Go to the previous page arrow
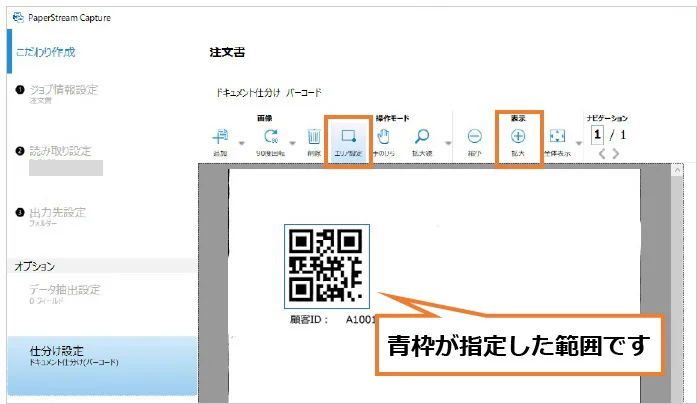 pos(602,154)
